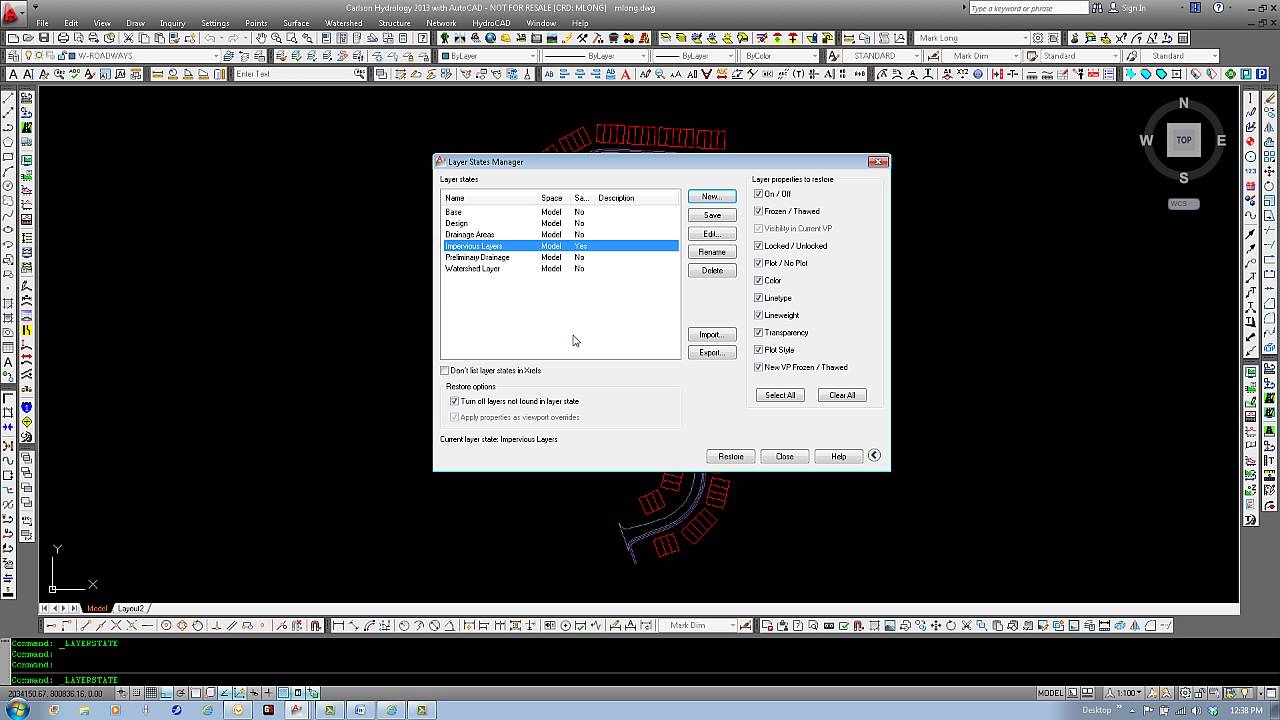Image resolution: width=1280 pixels, height=720 pixels.
Task: Open the Watershed menu
Action: [x=343, y=23]
